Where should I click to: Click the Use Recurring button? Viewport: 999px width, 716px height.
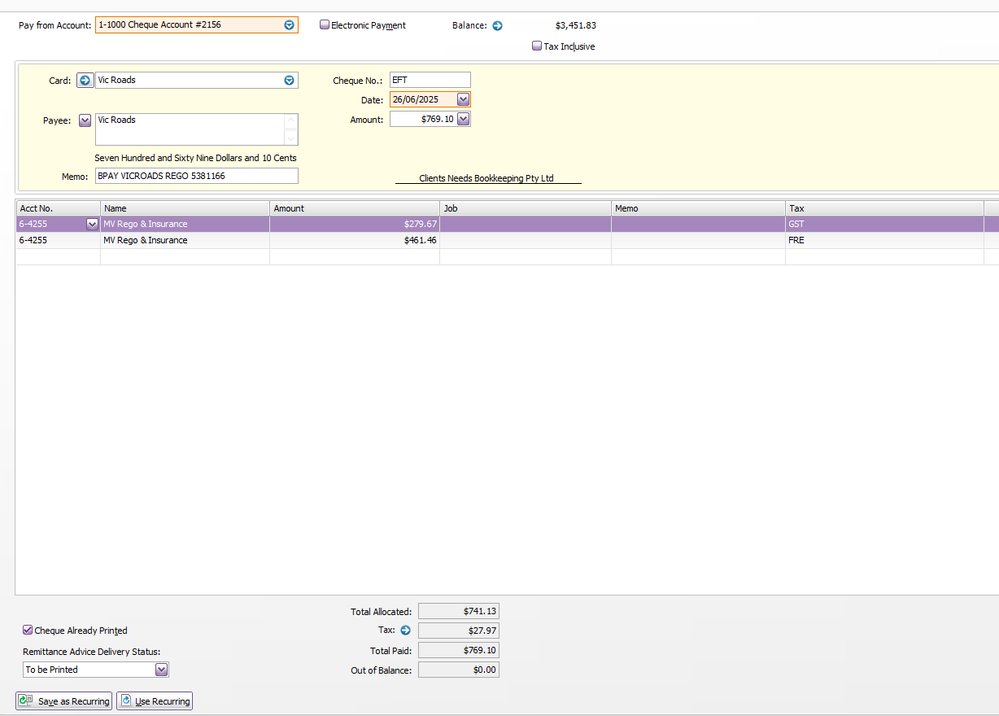(x=154, y=701)
